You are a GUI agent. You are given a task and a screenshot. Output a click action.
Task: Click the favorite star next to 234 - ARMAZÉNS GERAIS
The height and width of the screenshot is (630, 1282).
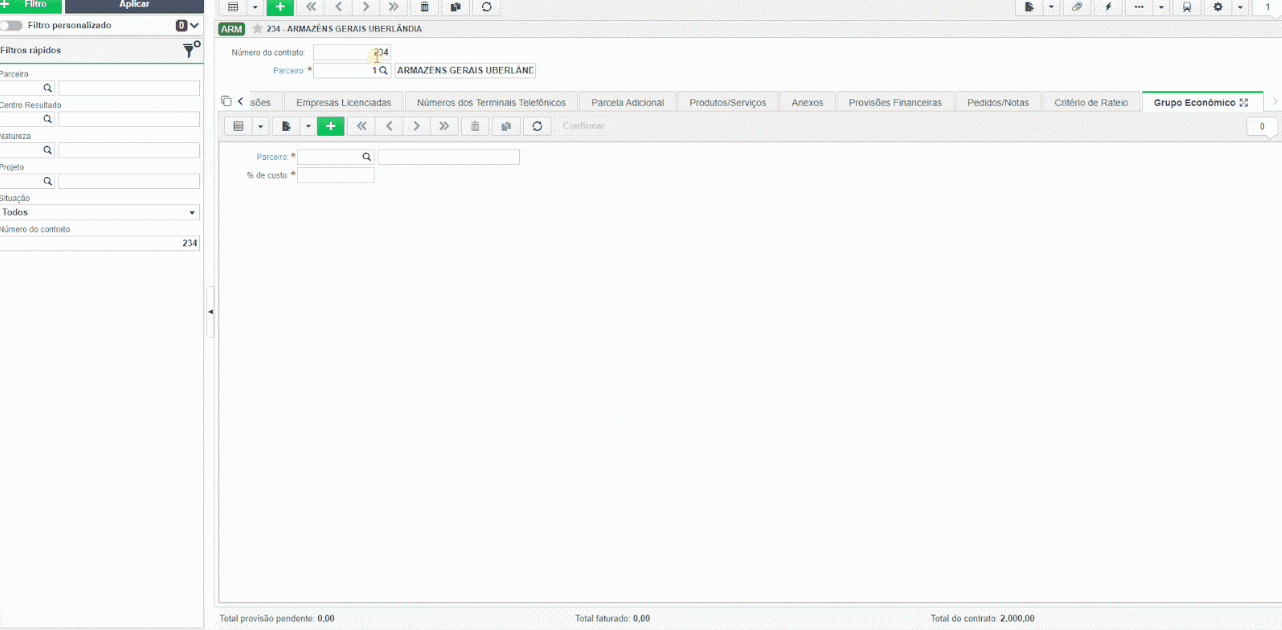tap(257, 29)
